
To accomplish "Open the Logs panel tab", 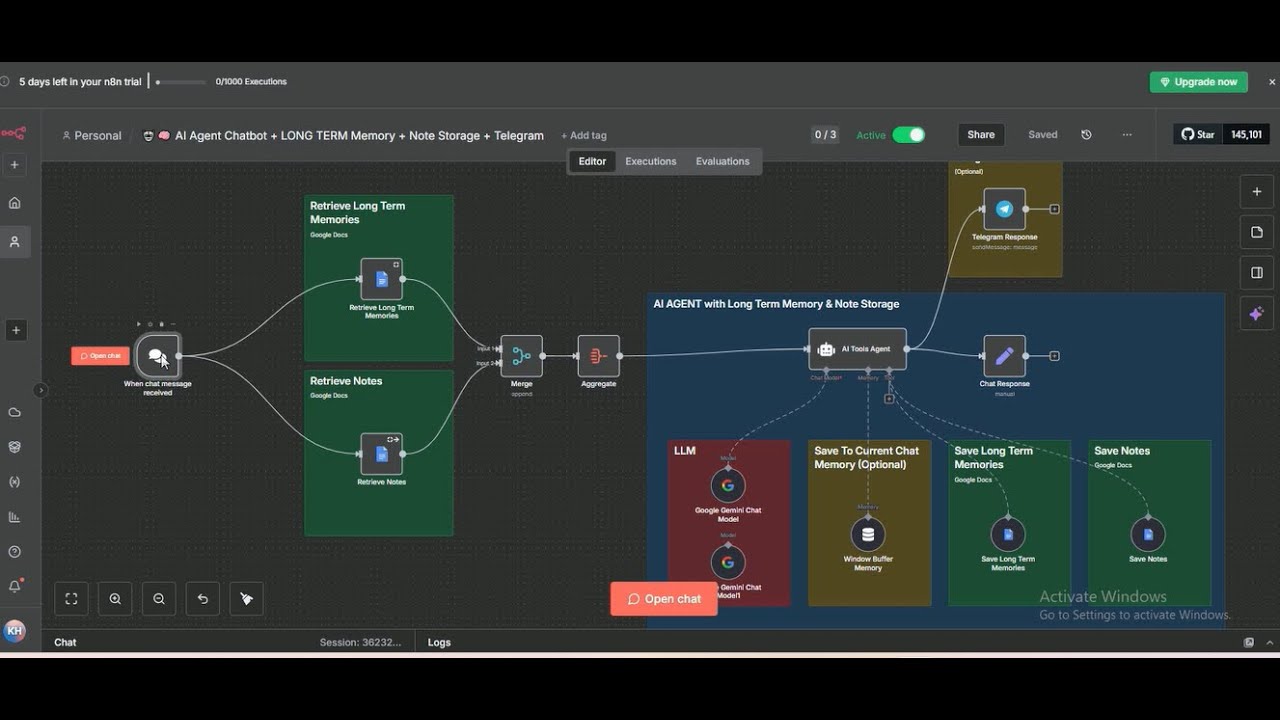I will click(x=439, y=642).
